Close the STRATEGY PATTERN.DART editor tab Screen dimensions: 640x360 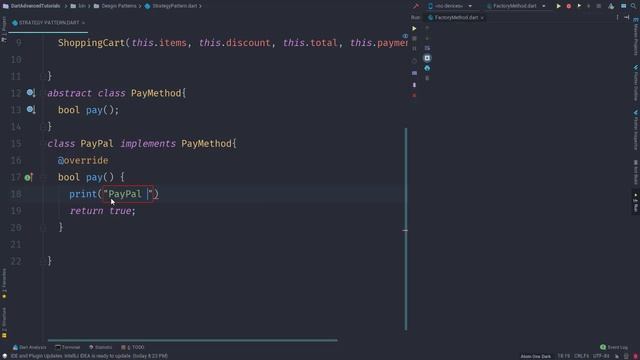click(x=83, y=23)
